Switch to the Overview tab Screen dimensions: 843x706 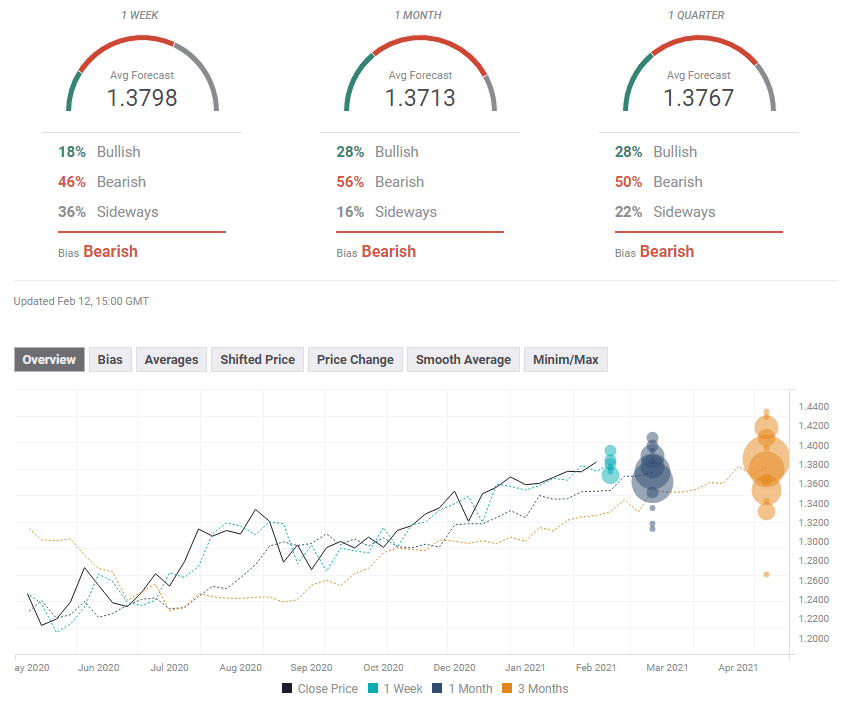pos(49,360)
